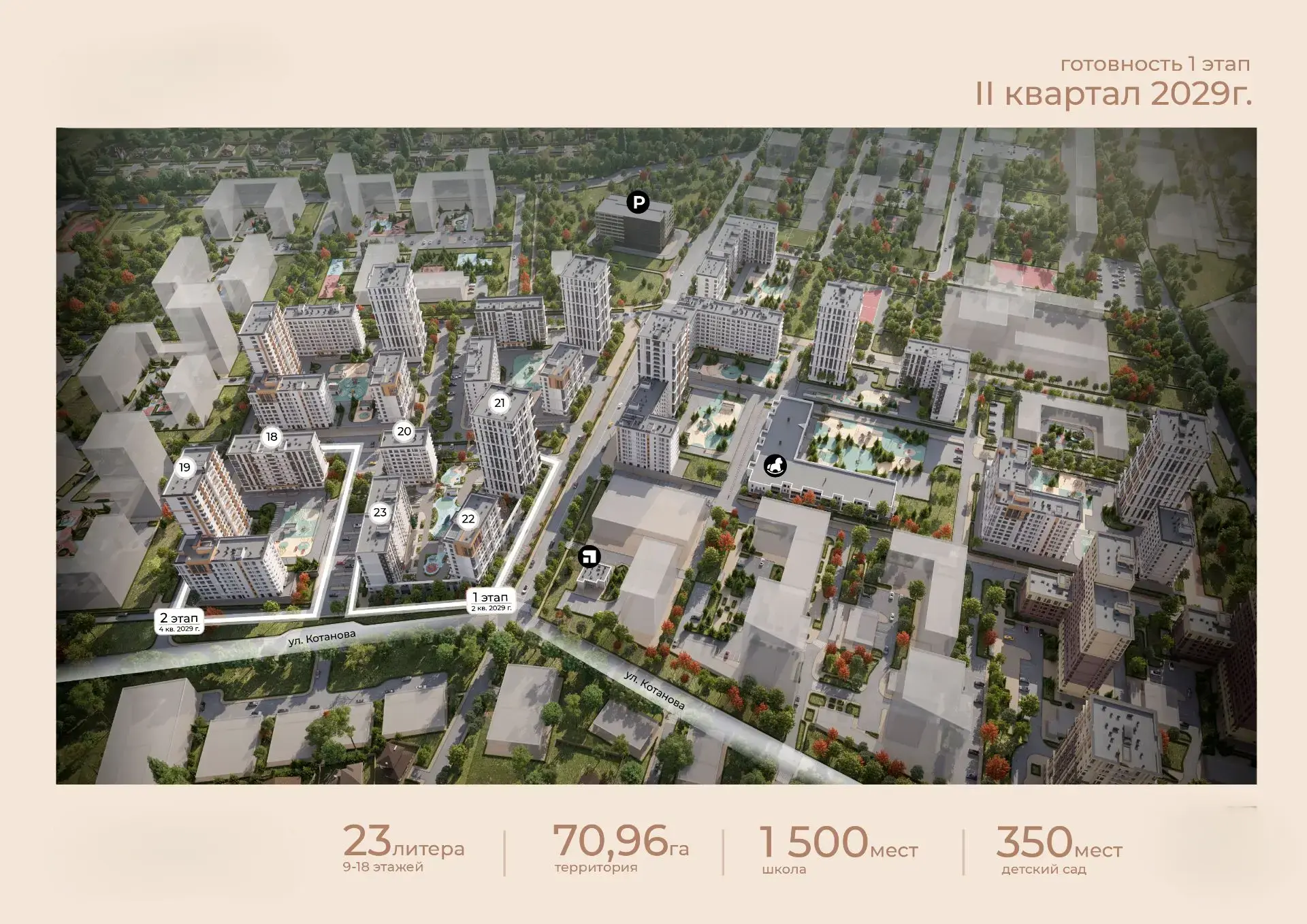
Task: Select building marker number 23
Action: 380,512
